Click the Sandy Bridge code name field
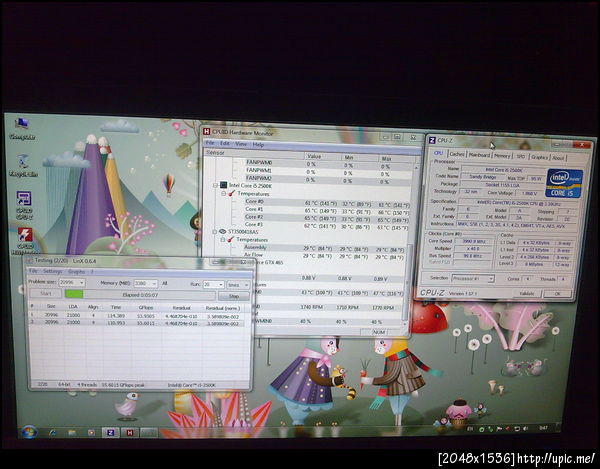This screenshot has width=600, height=469. (482, 177)
